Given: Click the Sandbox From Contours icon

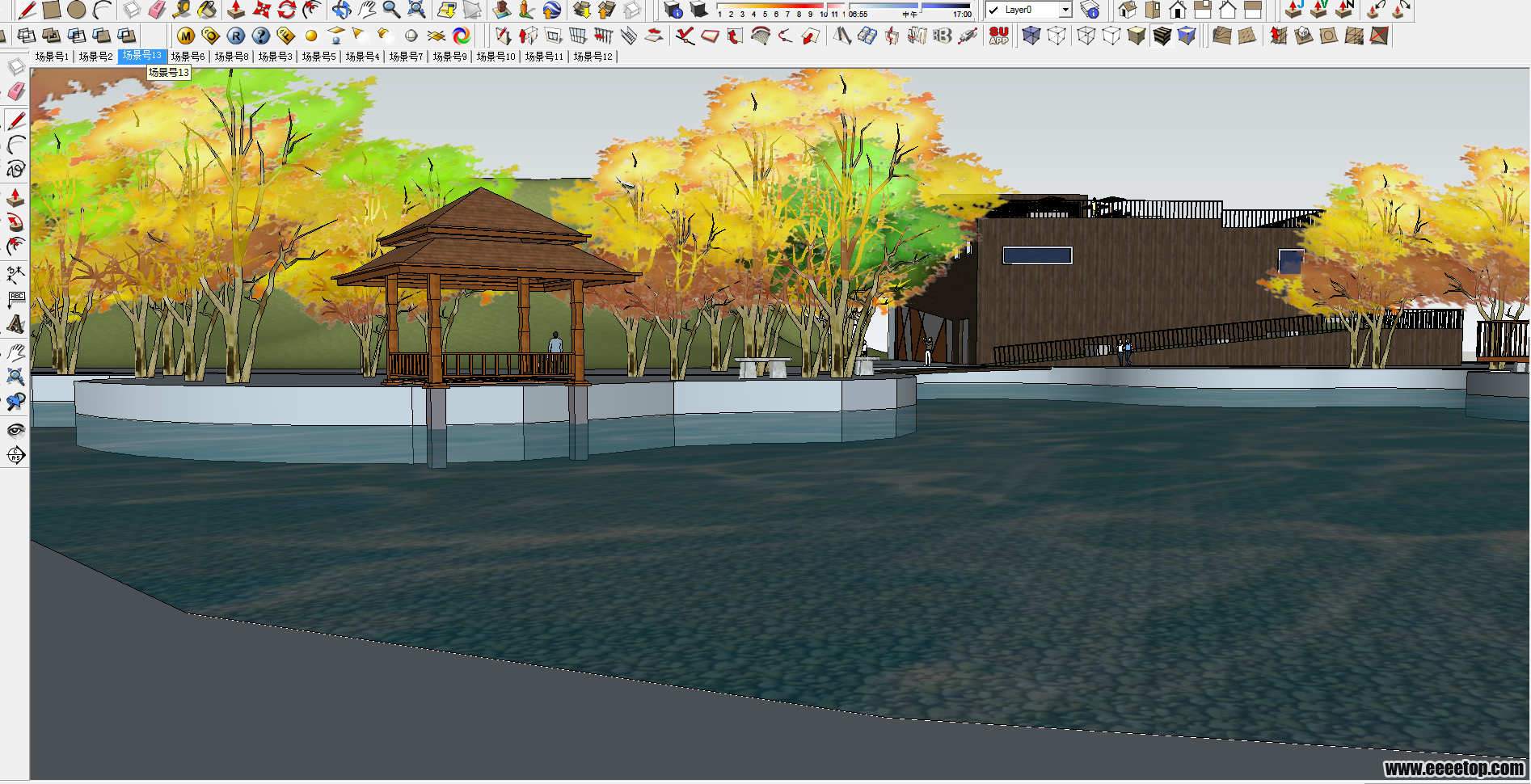Looking at the screenshot, I should (x=1222, y=36).
